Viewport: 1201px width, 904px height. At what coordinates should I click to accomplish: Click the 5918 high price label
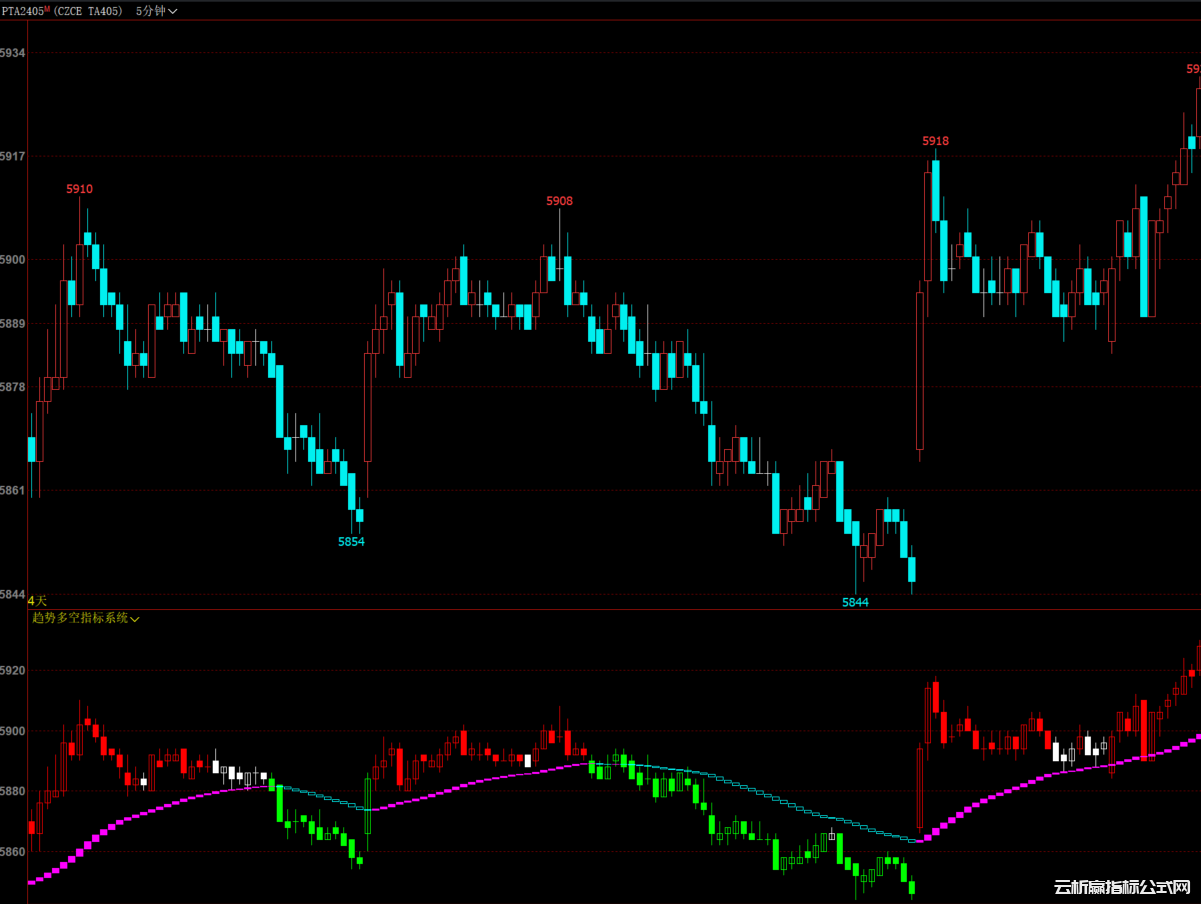pos(936,141)
